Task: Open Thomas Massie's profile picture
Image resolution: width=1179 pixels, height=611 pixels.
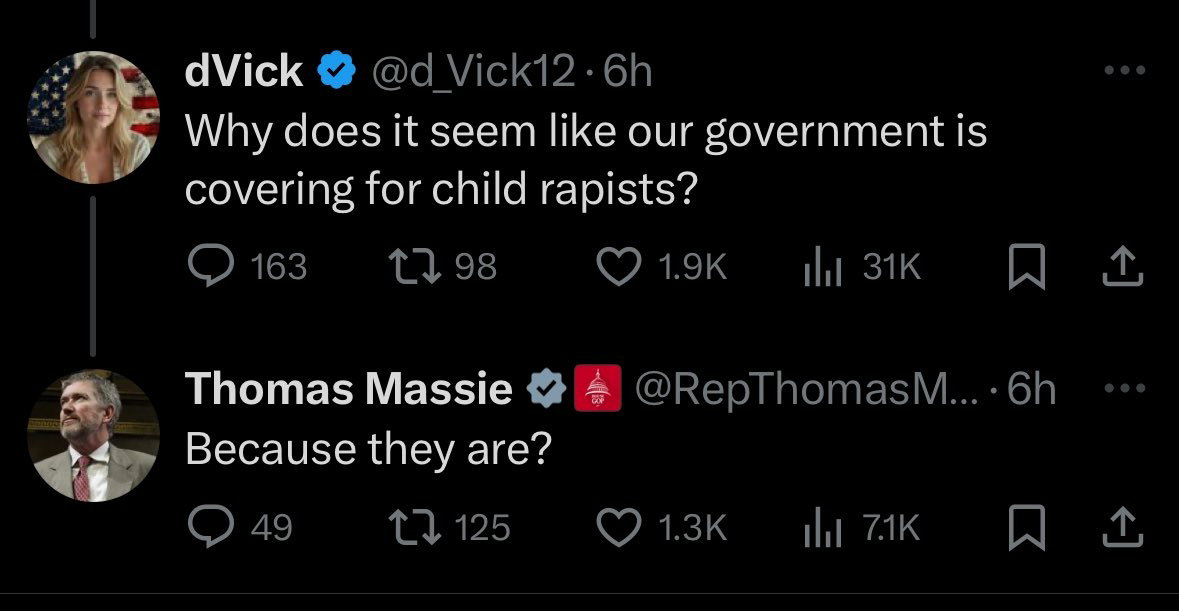Action: coord(93,435)
